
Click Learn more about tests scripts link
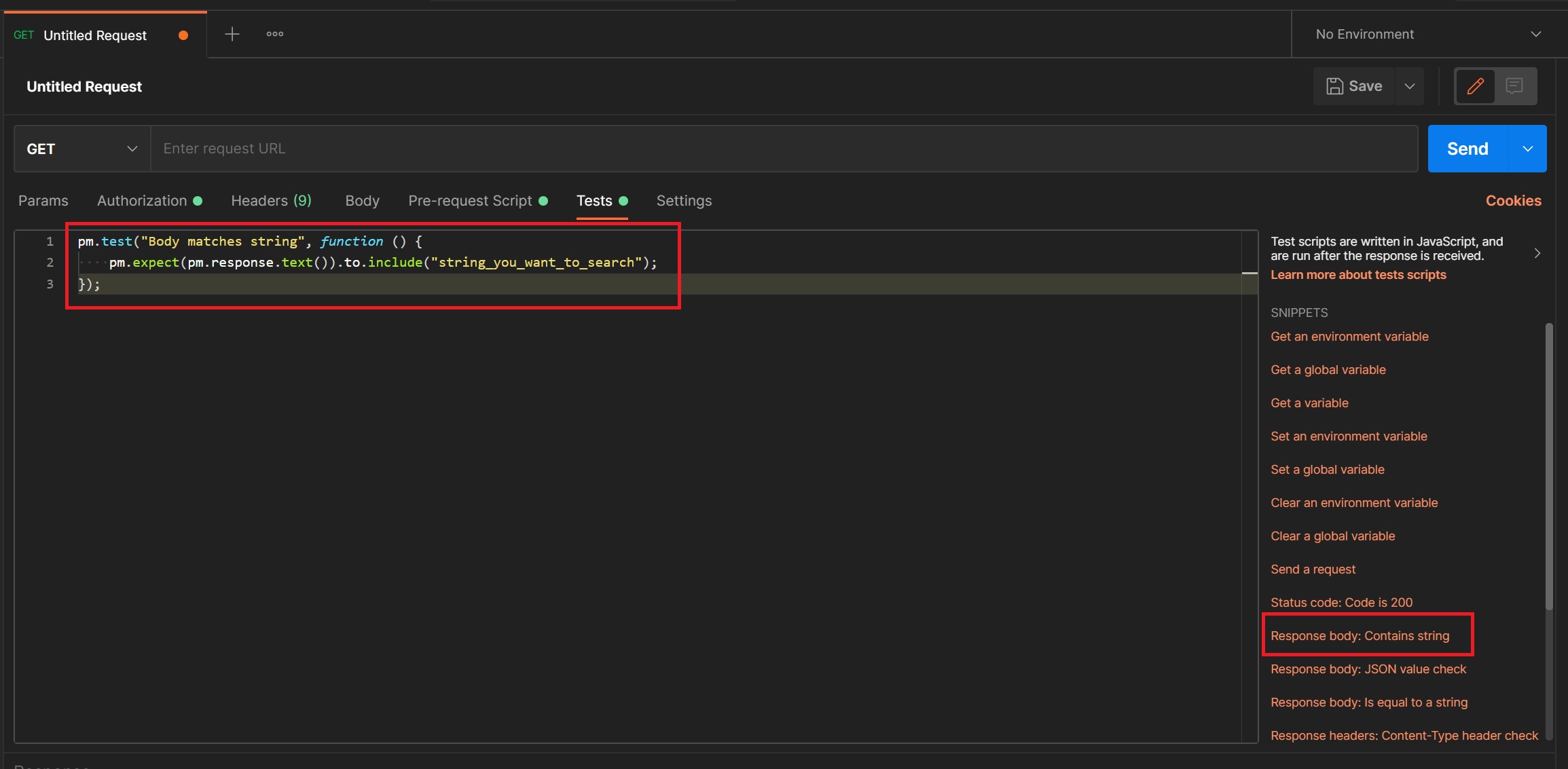click(1358, 275)
